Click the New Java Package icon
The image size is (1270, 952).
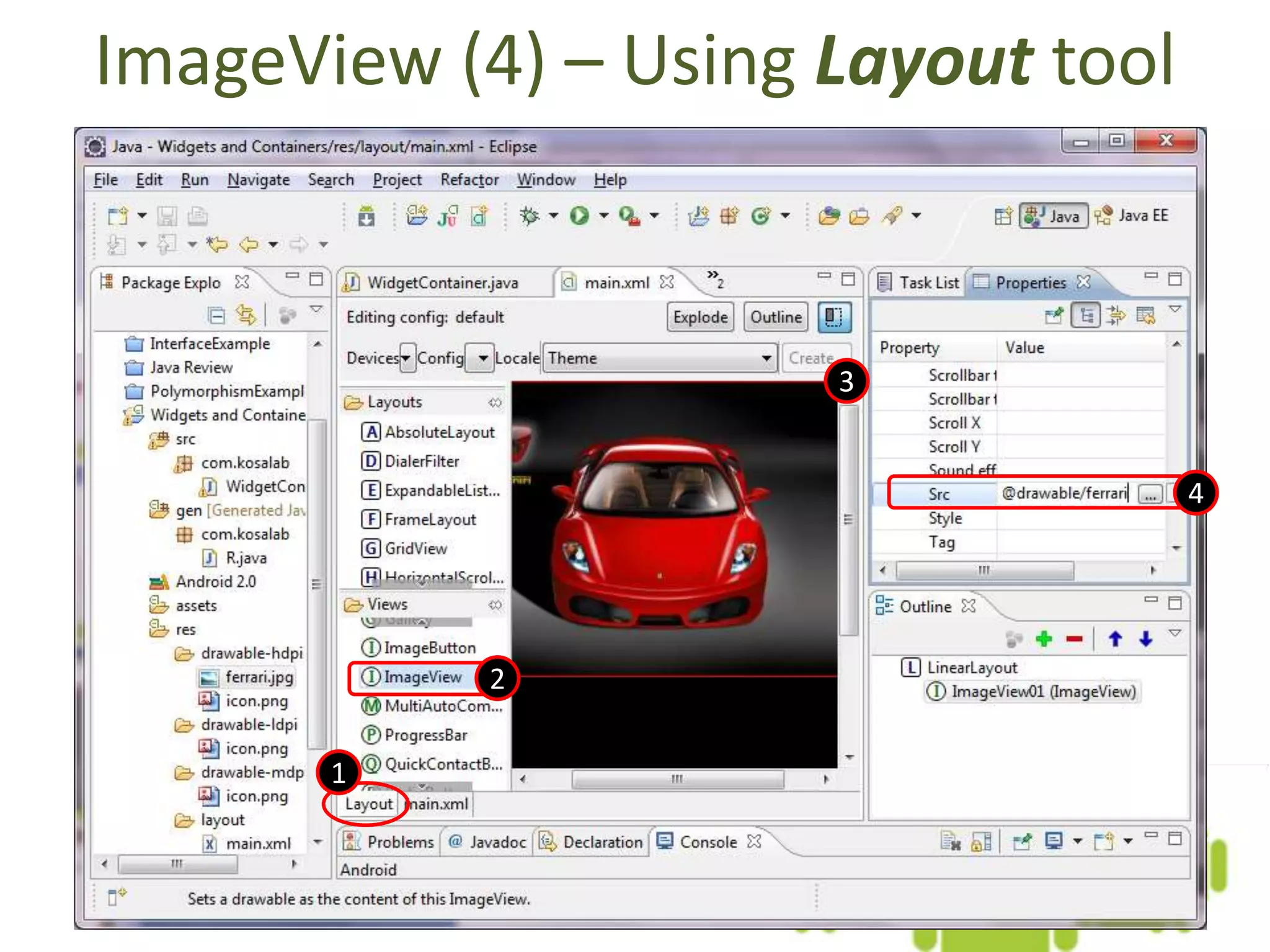coord(729,216)
